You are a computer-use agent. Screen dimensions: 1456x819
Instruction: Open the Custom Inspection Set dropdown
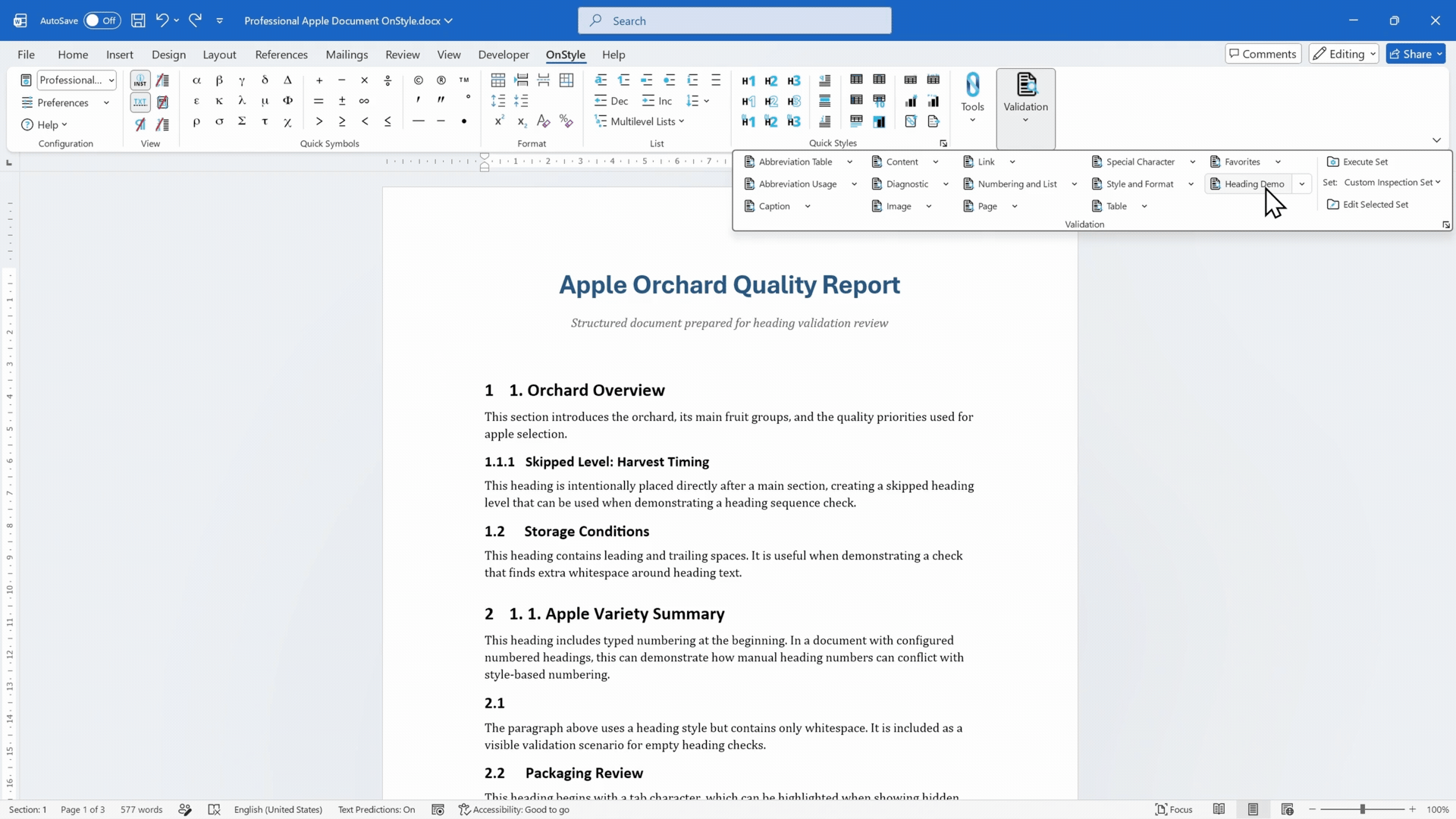click(x=1392, y=182)
